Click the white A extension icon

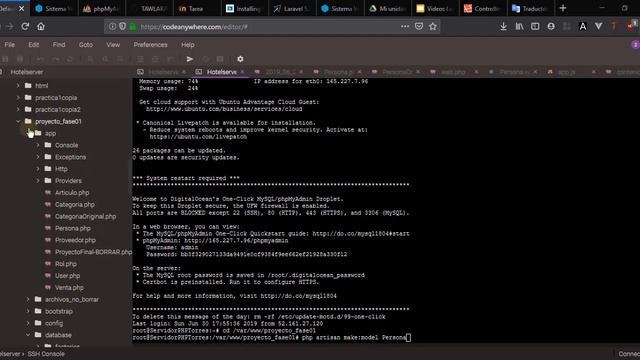(x=582, y=27)
